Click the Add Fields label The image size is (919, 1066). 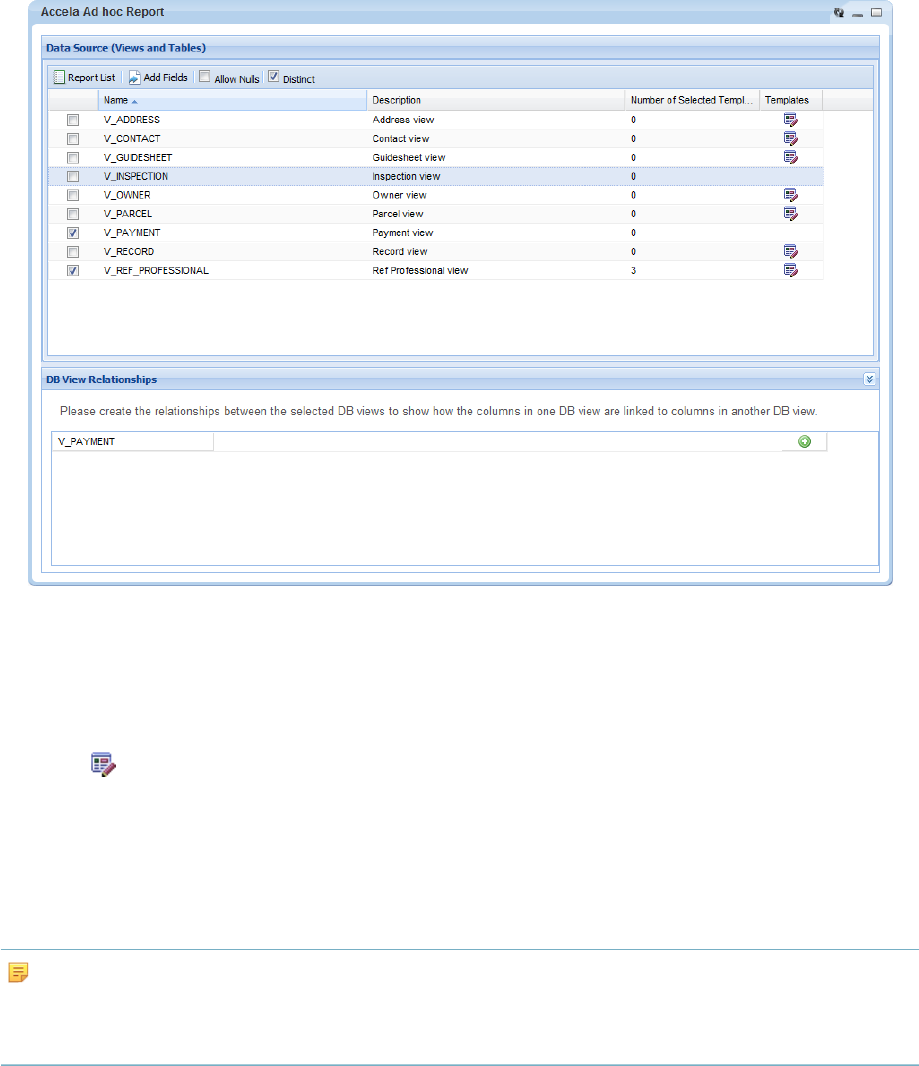coord(165,78)
